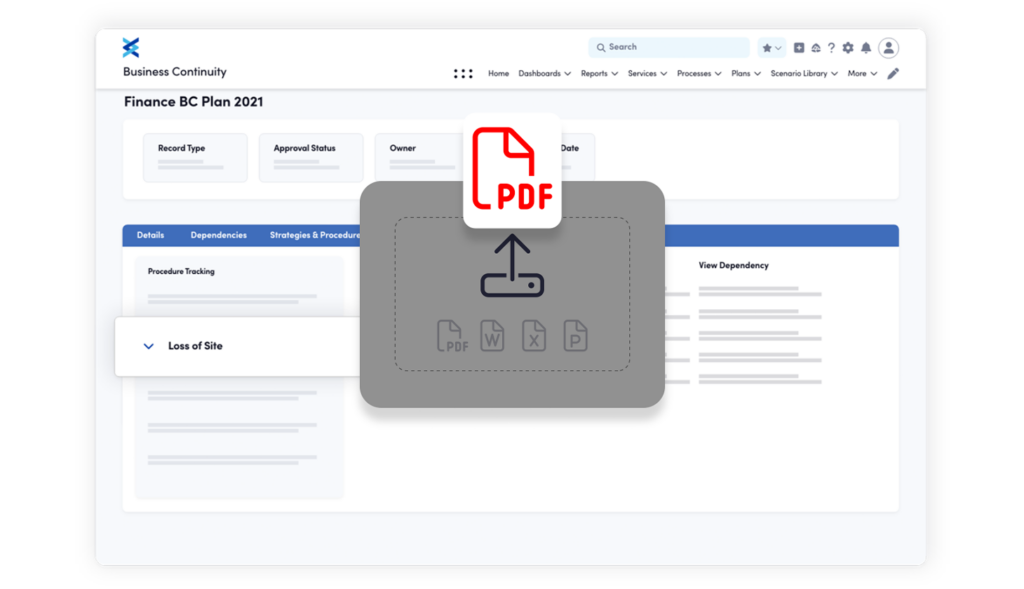1024x589 pixels.
Task: Open the user profile avatar
Action: point(888,48)
